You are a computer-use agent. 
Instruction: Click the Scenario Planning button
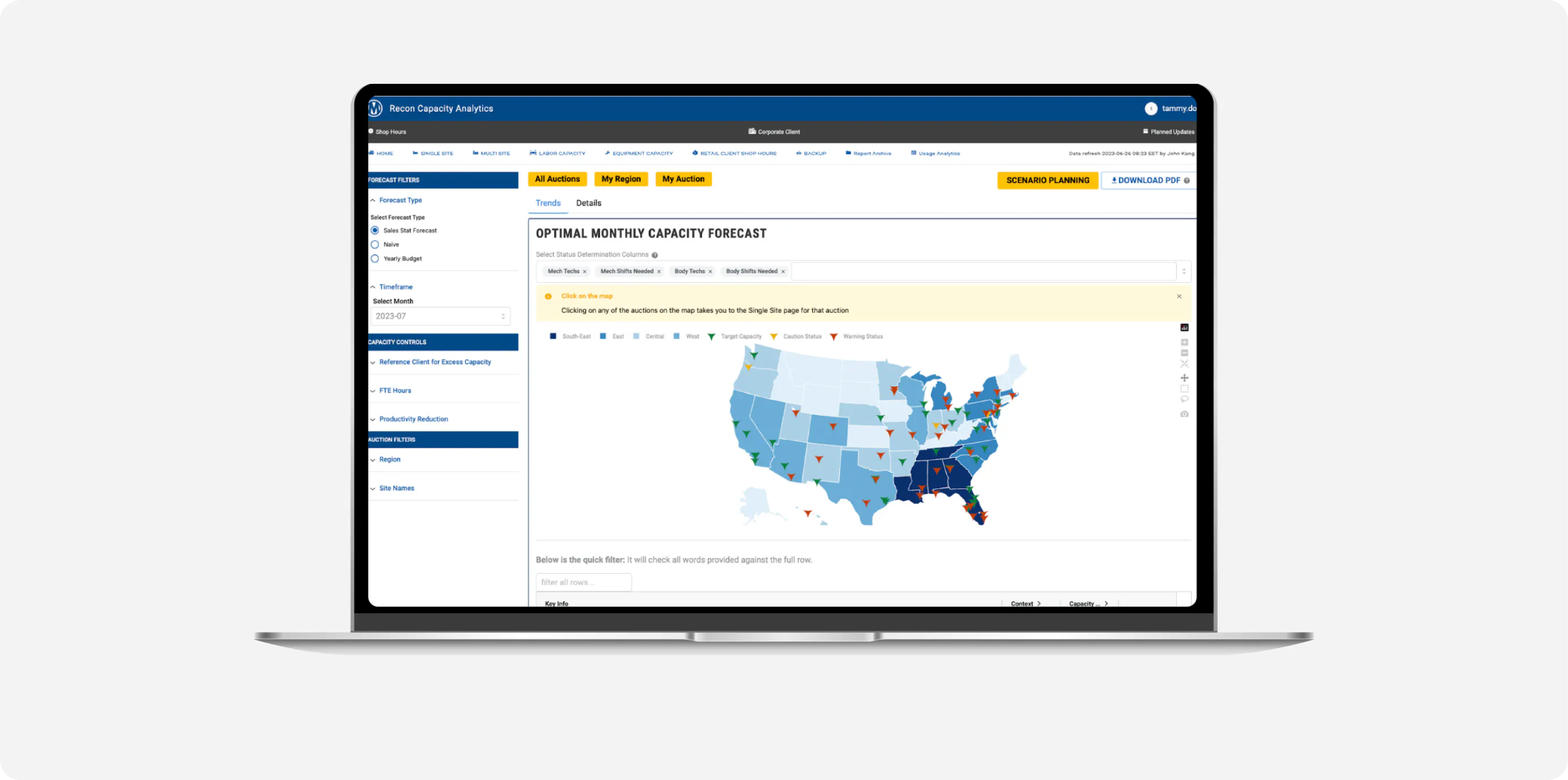pyautogui.click(x=1048, y=181)
